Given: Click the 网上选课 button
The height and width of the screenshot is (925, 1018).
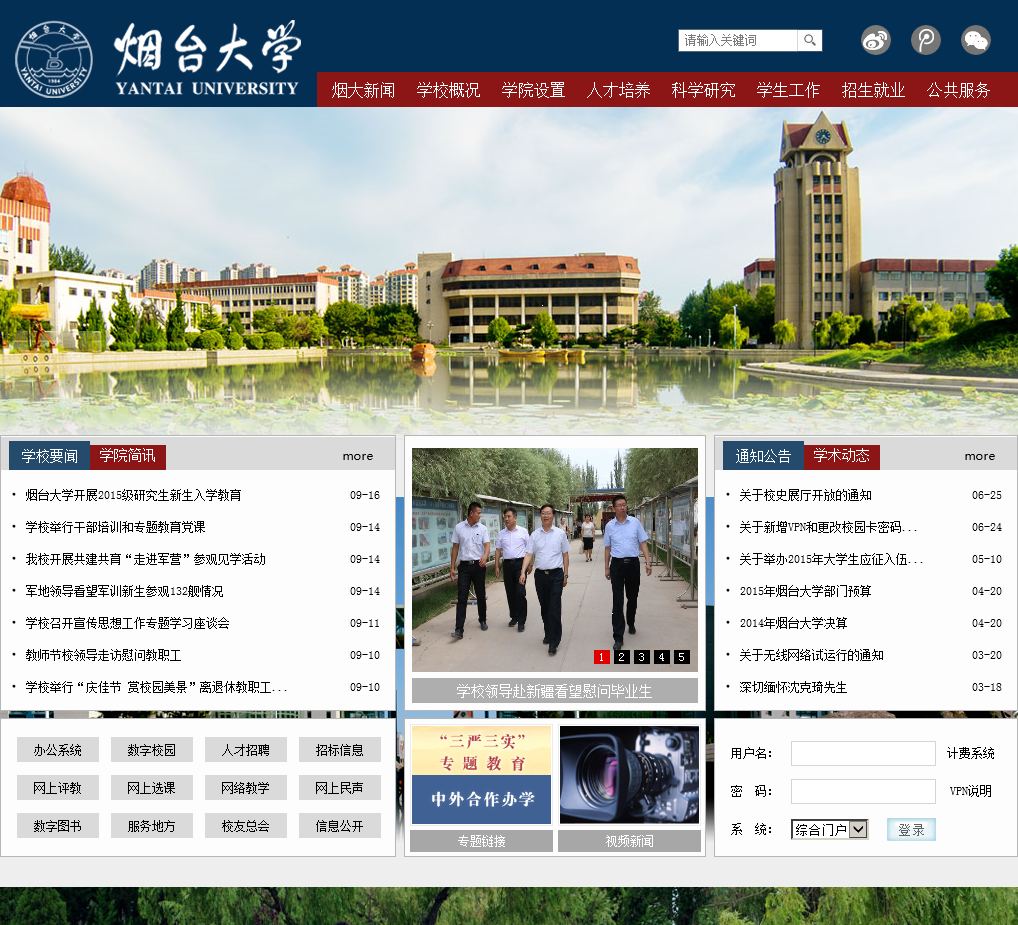Looking at the screenshot, I should [x=151, y=787].
